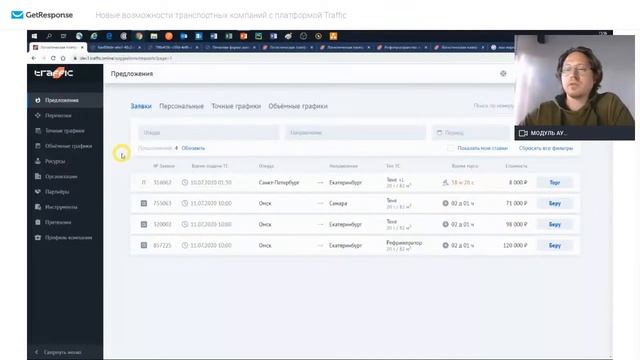640x360 pixels.
Task: Click Сбросить все фильтры link
Action: point(546,148)
